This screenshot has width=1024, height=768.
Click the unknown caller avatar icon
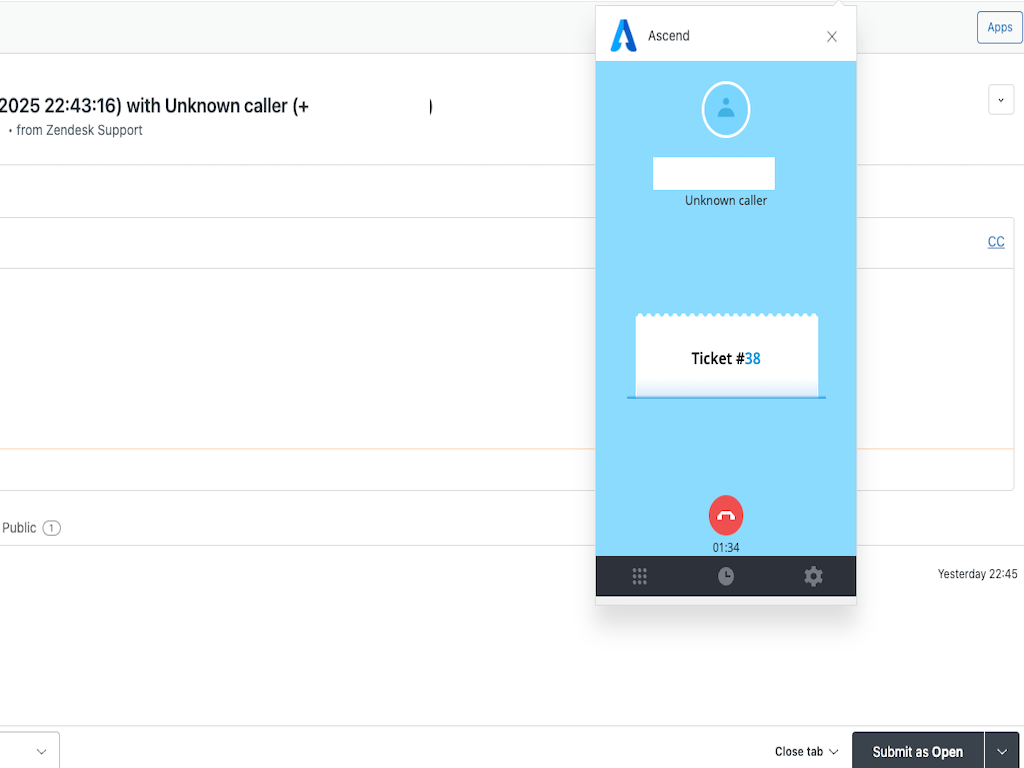(x=726, y=109)
